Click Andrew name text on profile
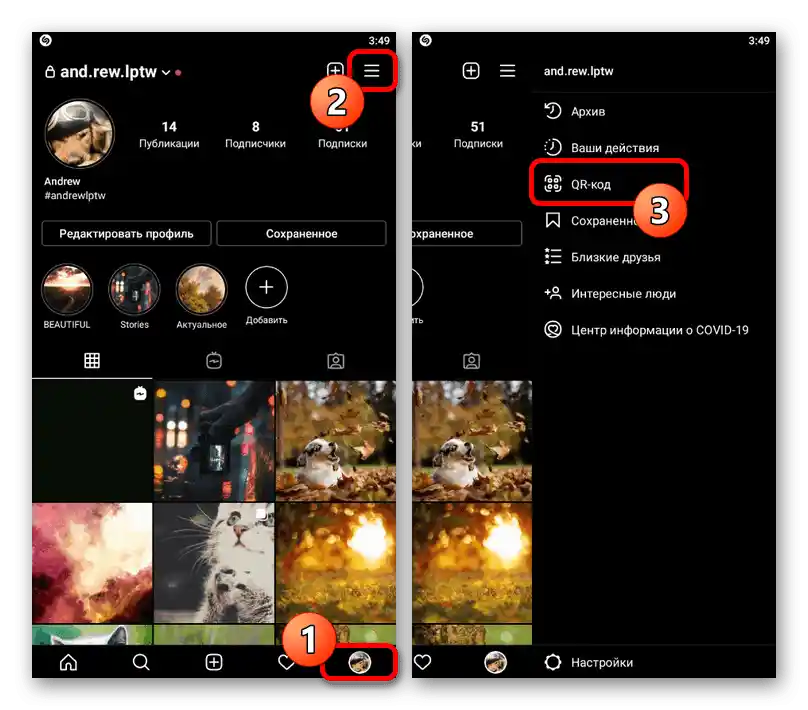The width and height of the screenshot is (808, 710). click(62, 181)
